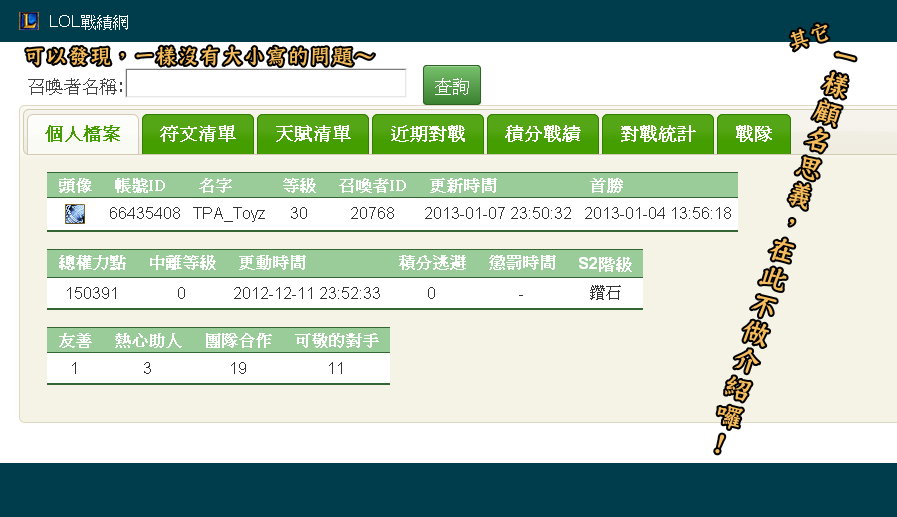Click the LOL戰績網 site title

pyautogui.click(x=89, y=22)
